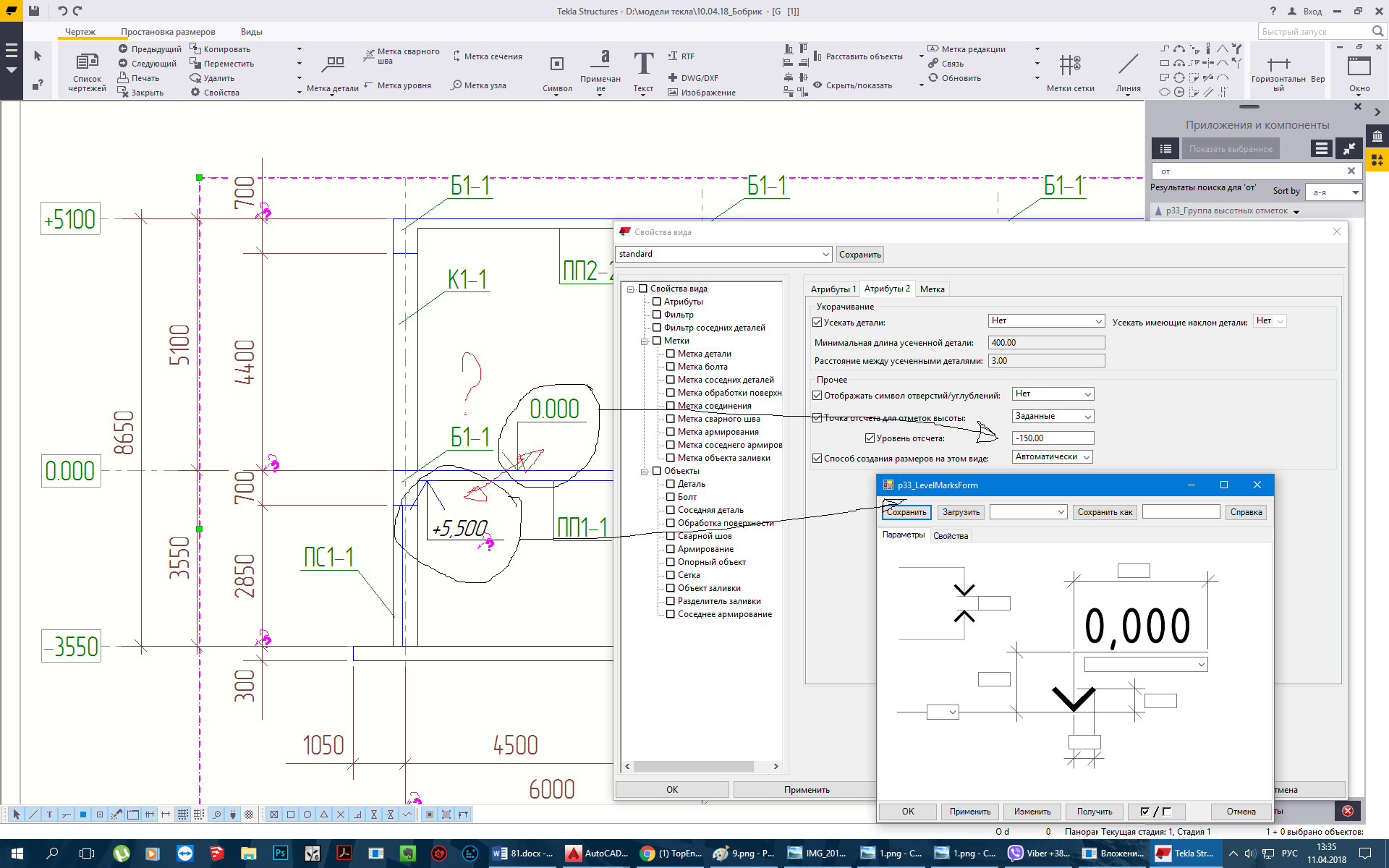Viewport: 1389px width, 868px height.
Task: Click the Метки сетки icon
Action: tap(1070, 65)
